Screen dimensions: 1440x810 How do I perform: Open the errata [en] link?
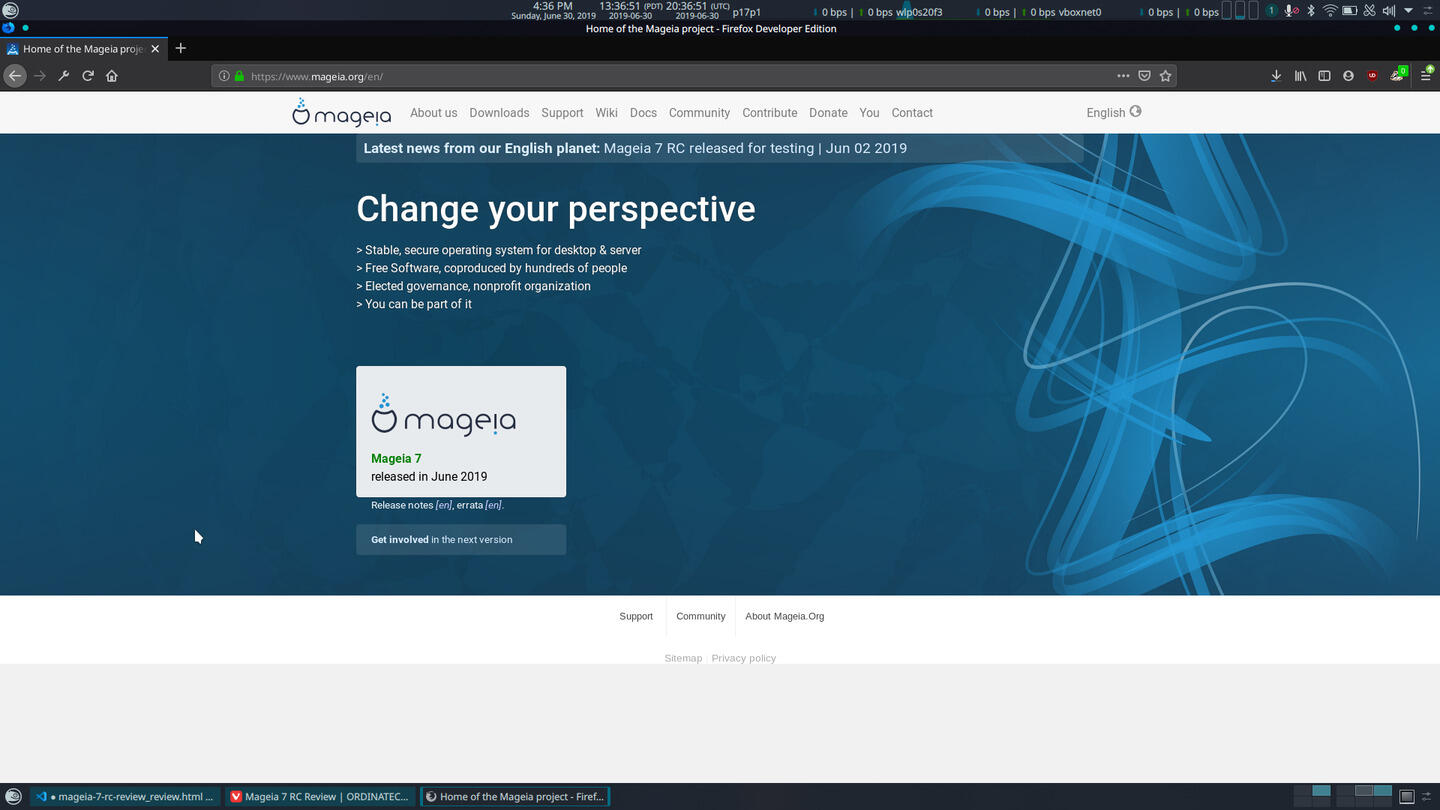(x=479, y=505)
